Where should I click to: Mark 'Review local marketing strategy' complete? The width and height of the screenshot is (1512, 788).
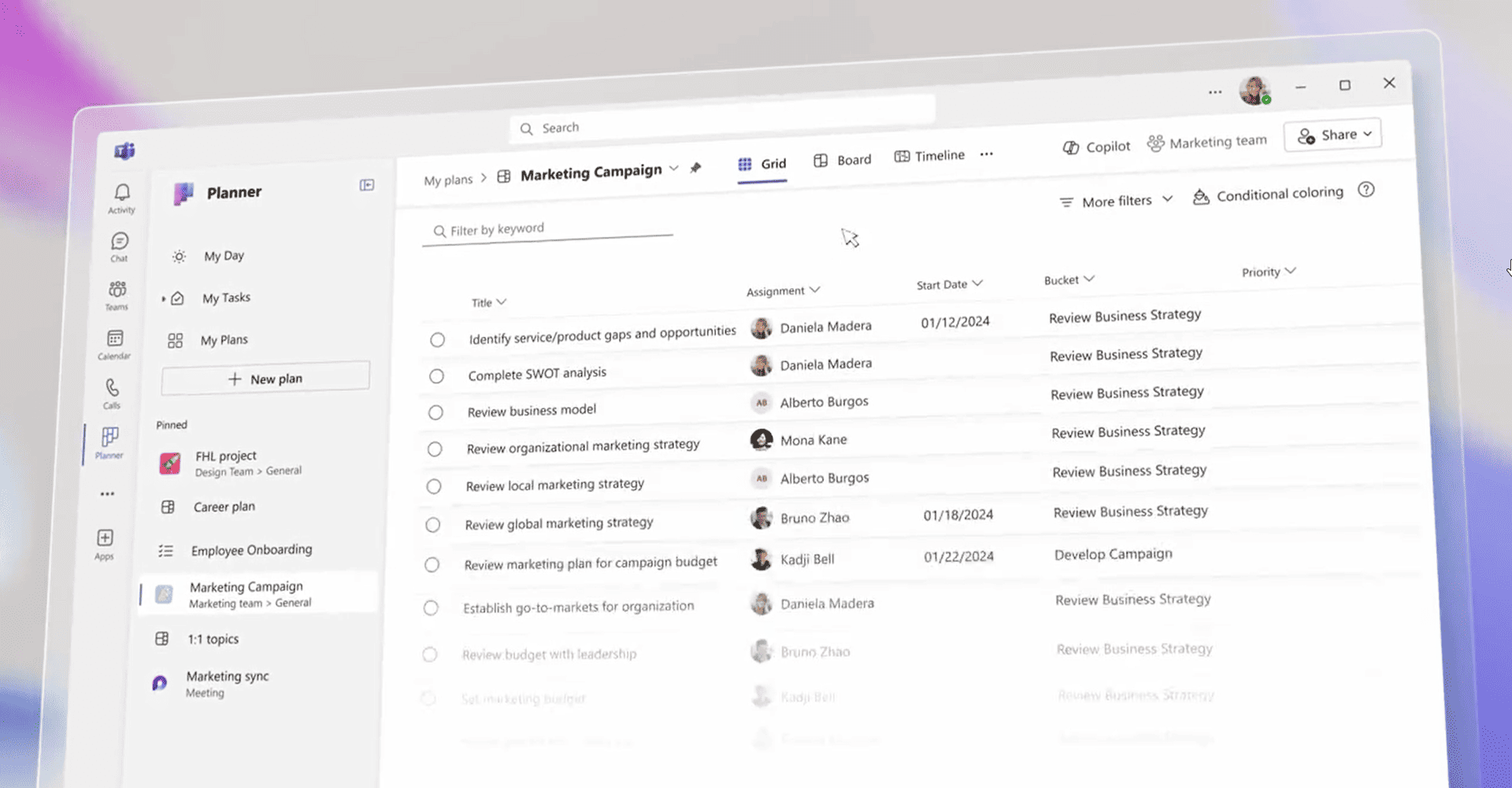coord(434,486)
